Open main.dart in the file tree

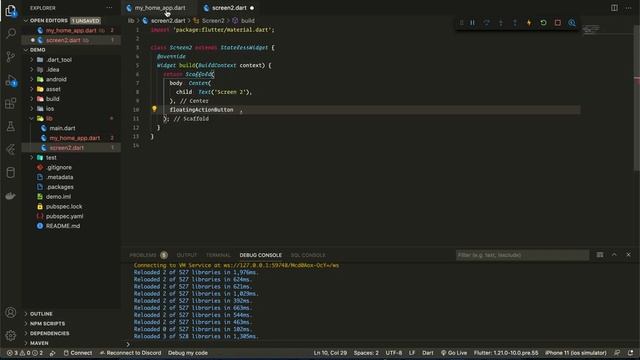point(71,128)
